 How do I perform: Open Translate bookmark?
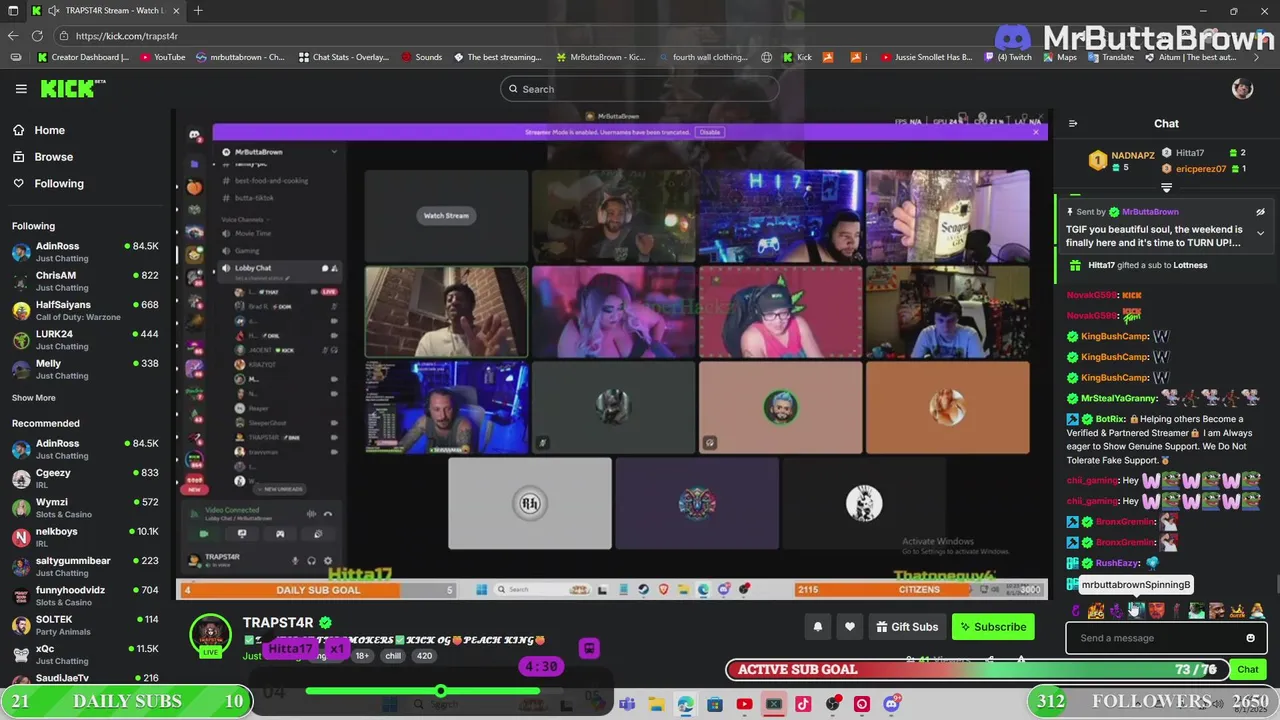pos(1110,57)
